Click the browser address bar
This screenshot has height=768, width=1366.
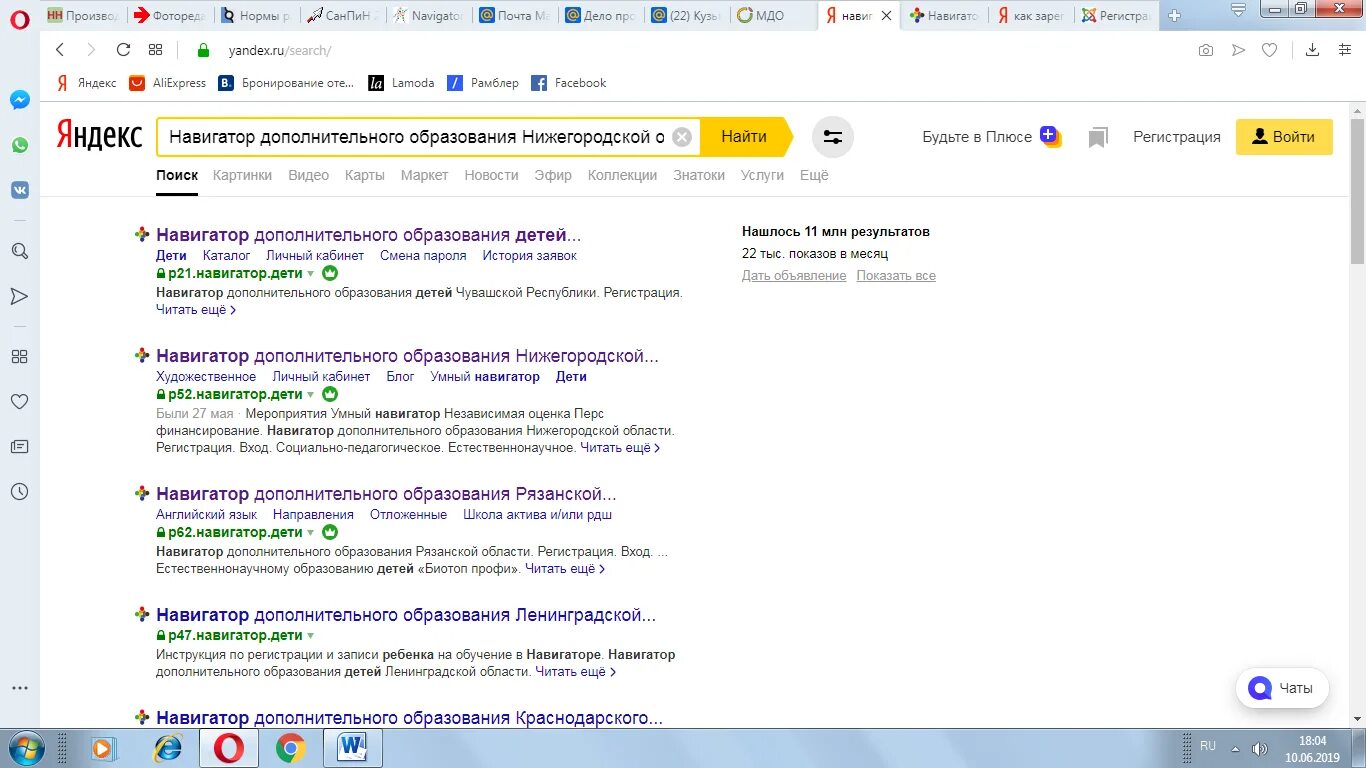click(x=690, y=50)
